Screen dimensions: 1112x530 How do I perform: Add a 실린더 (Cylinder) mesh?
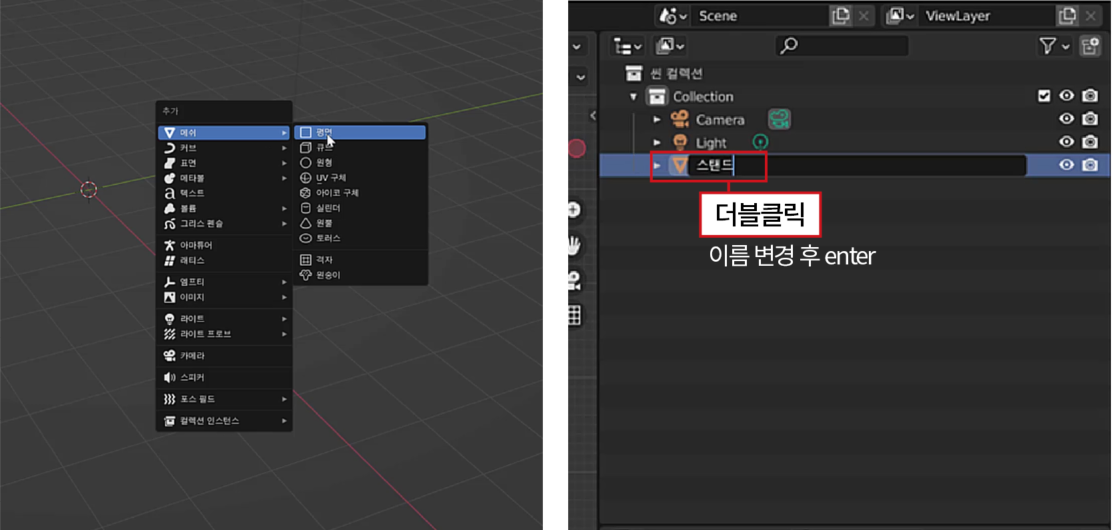point(360,208)
